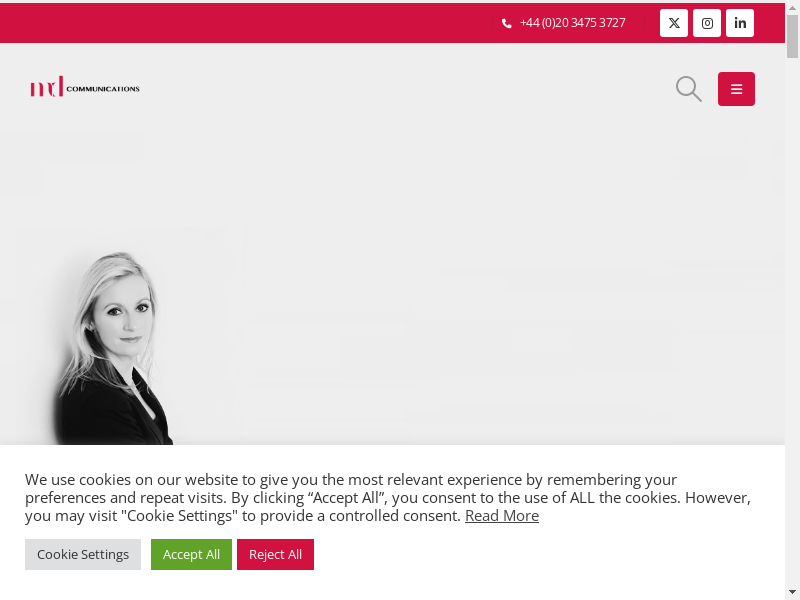Open the X (Twitter) social profile icon
This screenshot has width=800, height=600.
click(x=673, y=23)
